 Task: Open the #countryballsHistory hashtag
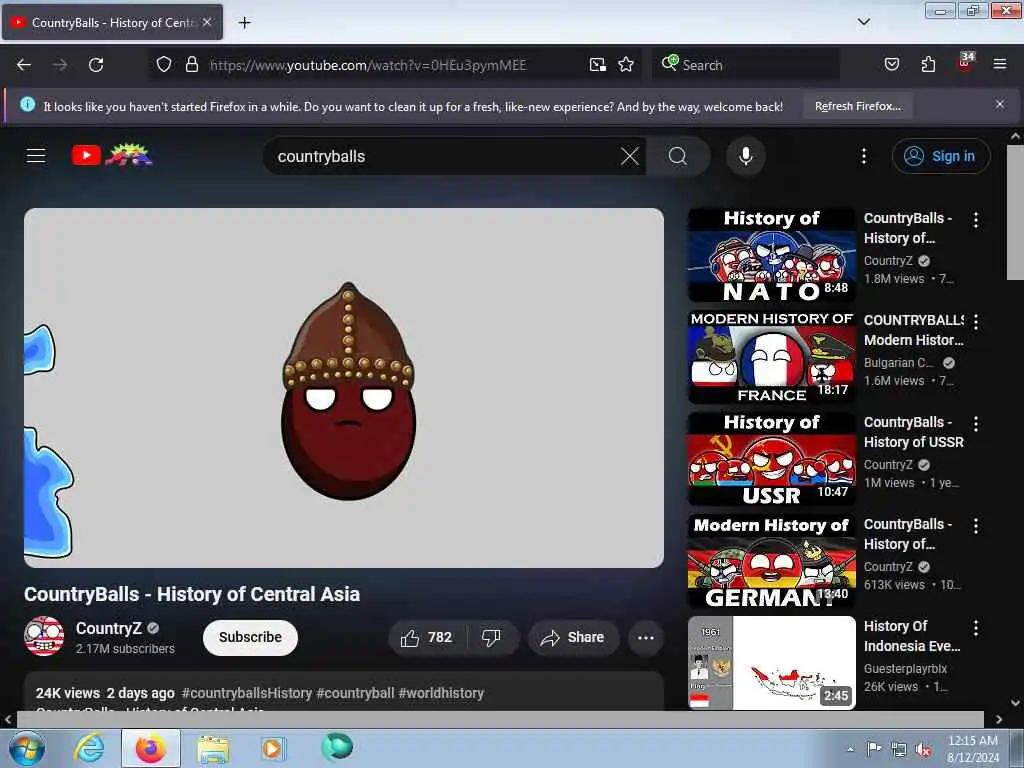coord(246,693)
